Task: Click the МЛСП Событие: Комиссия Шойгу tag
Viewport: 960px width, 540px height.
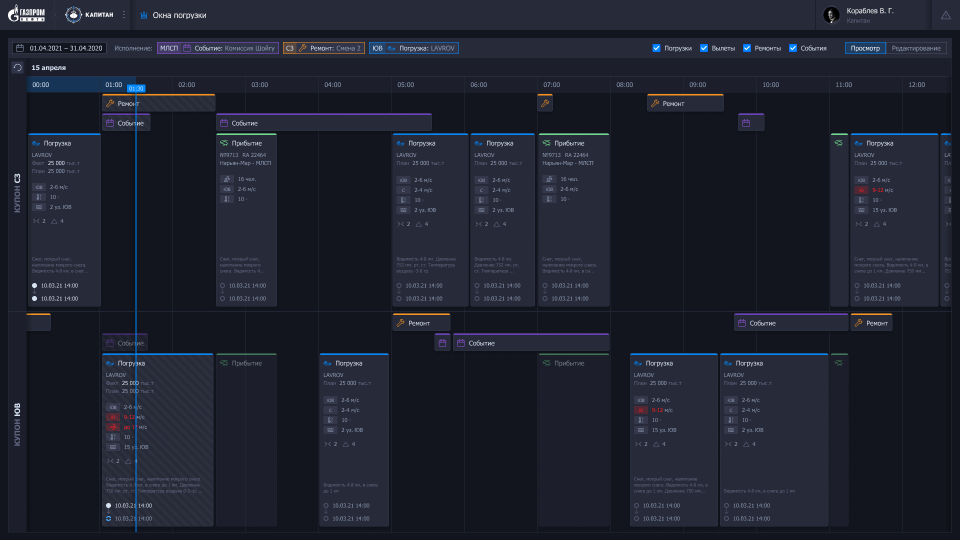Action: pyautogui.click(x=218, y=48)
